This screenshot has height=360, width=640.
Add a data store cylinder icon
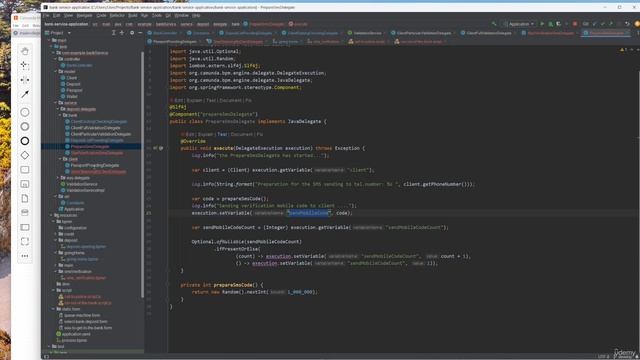(25, 212)
